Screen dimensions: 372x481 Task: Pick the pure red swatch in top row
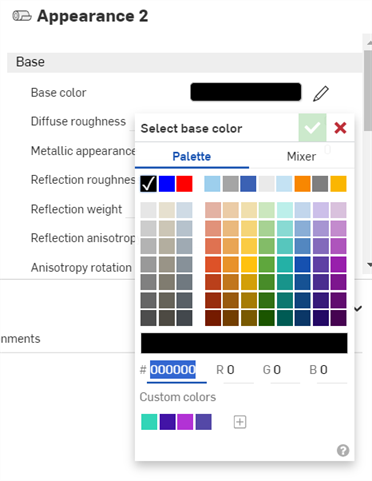tap(184, 184)
